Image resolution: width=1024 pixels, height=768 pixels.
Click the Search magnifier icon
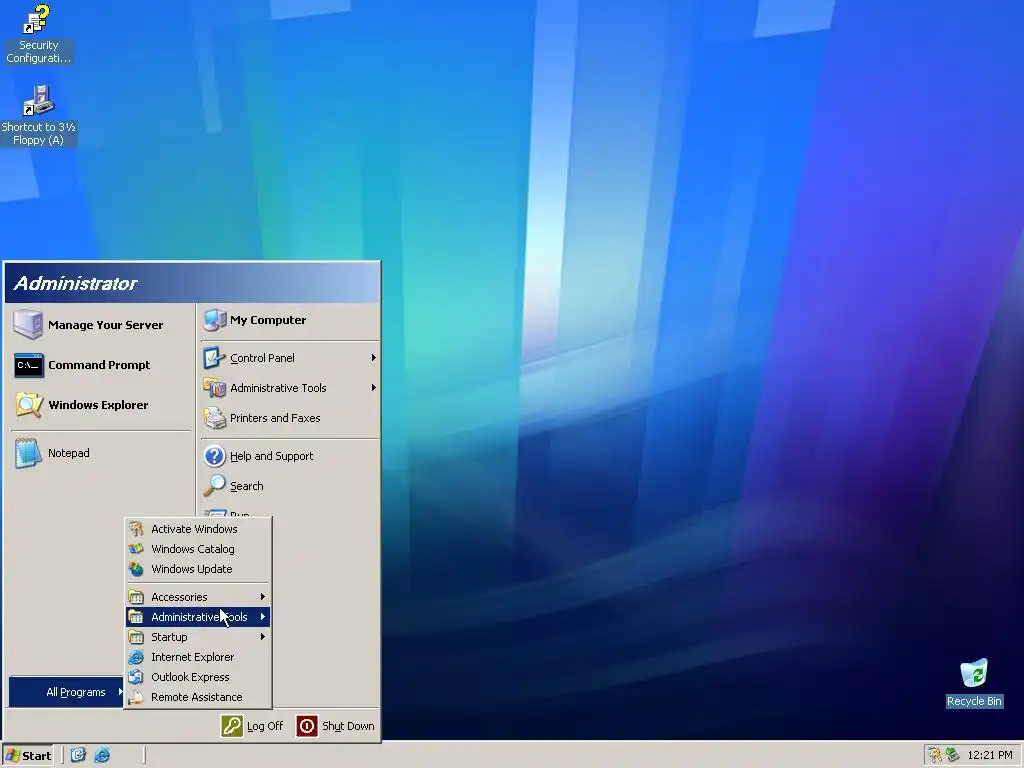[x=214, y=486]
